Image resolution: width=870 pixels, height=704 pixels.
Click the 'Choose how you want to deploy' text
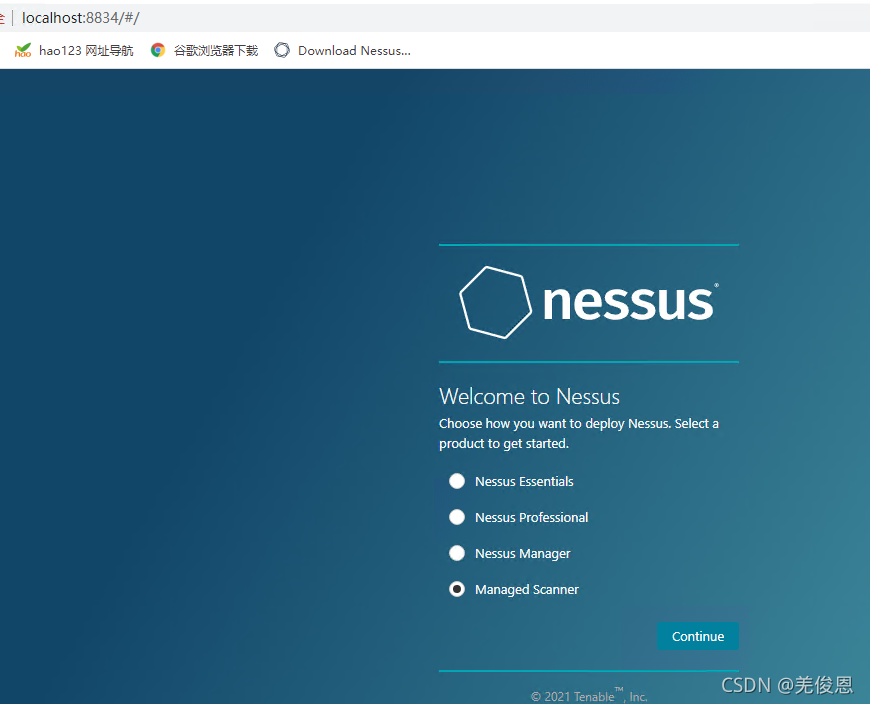(x=579, y=433)
